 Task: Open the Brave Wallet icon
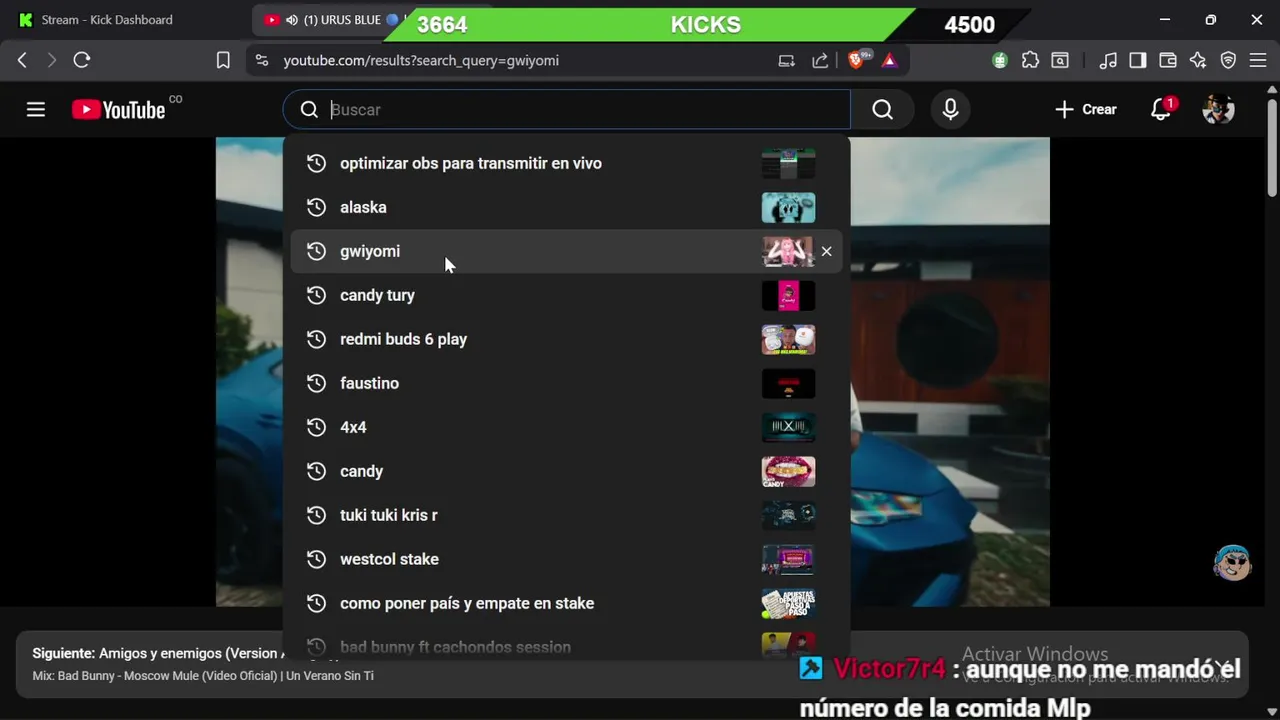tap(1168, 60)
